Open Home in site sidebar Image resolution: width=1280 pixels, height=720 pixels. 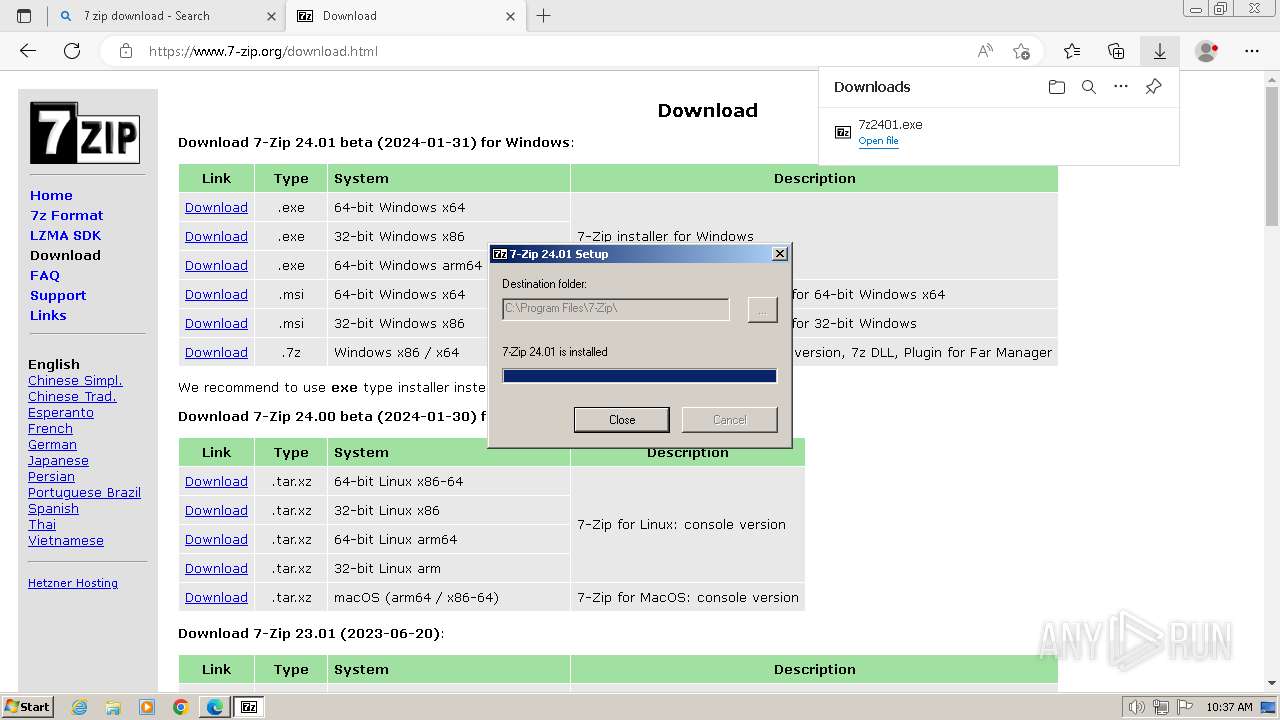point(51,195)
